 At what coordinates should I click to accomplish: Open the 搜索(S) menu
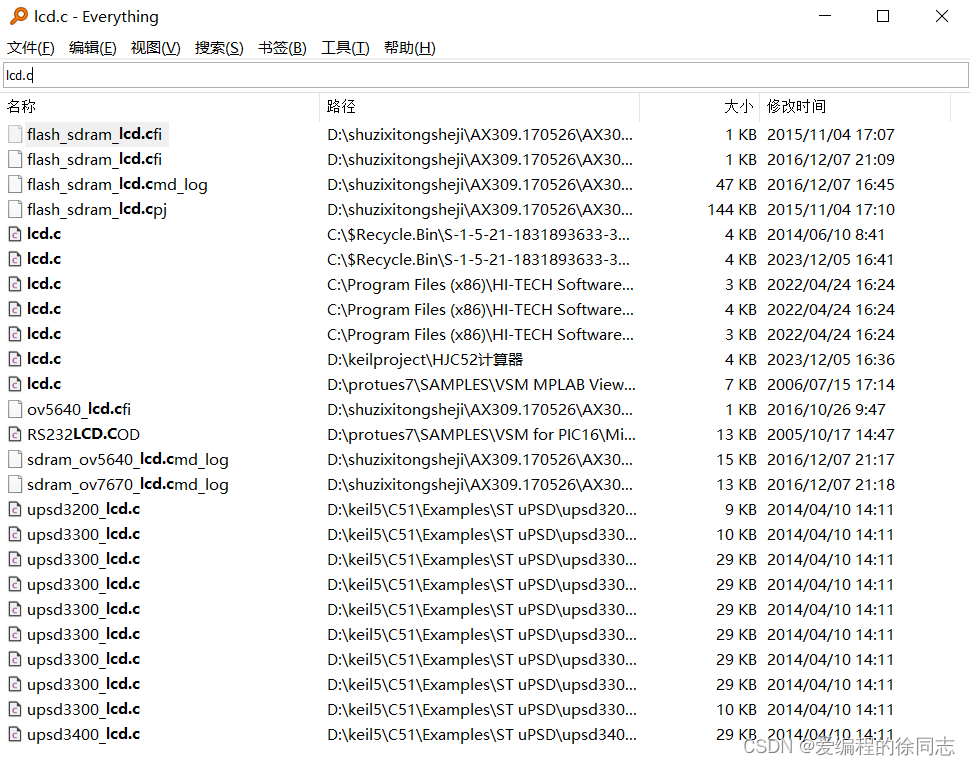(x=218, y=47)
